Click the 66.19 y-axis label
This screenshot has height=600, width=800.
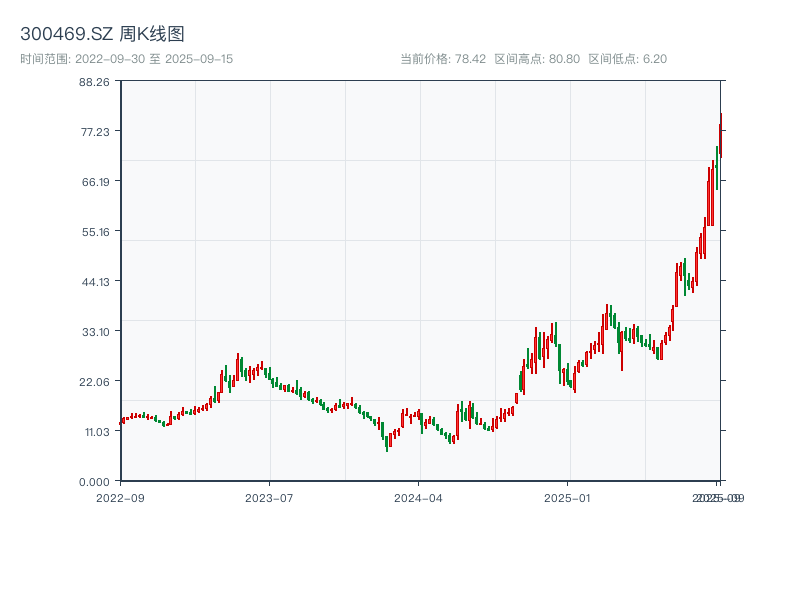(93, 182)
